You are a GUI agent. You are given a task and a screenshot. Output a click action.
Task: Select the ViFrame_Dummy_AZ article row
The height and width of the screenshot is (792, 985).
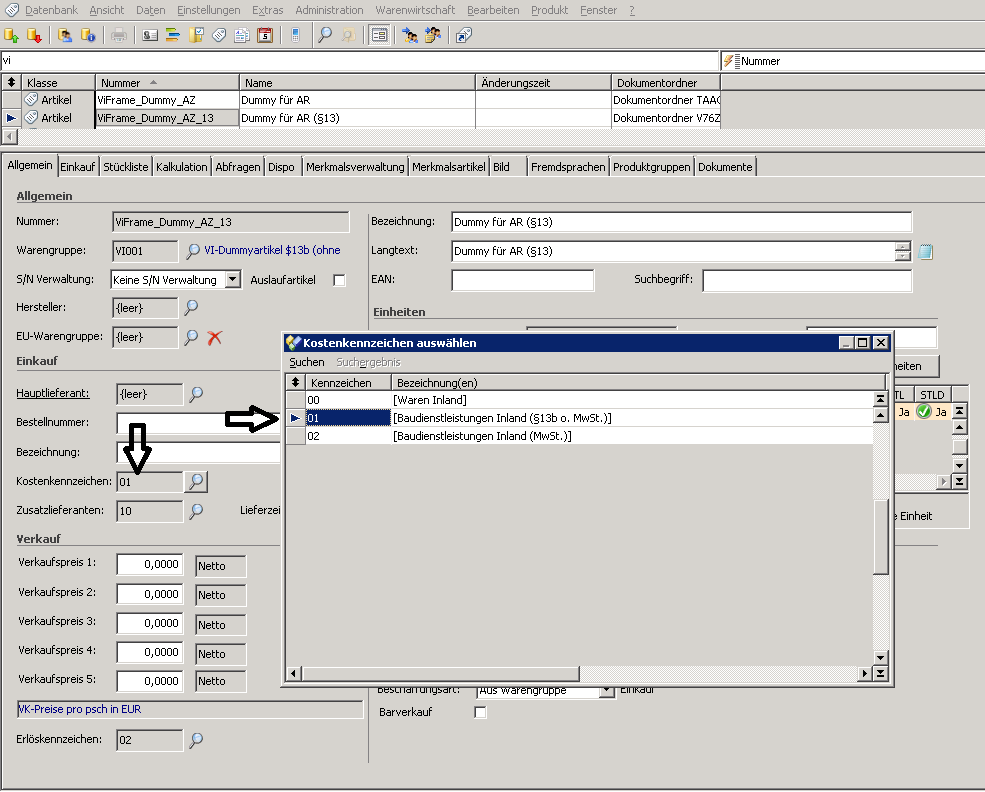(x=361, y=100)
